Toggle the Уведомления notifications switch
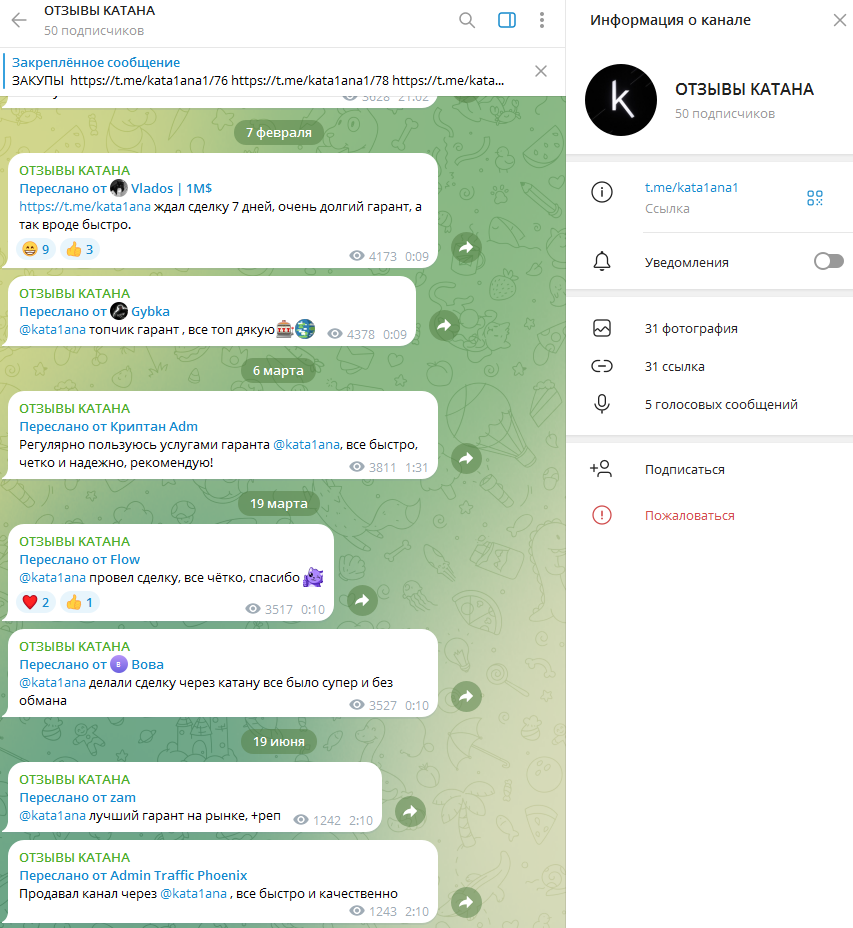 [828, 261]
